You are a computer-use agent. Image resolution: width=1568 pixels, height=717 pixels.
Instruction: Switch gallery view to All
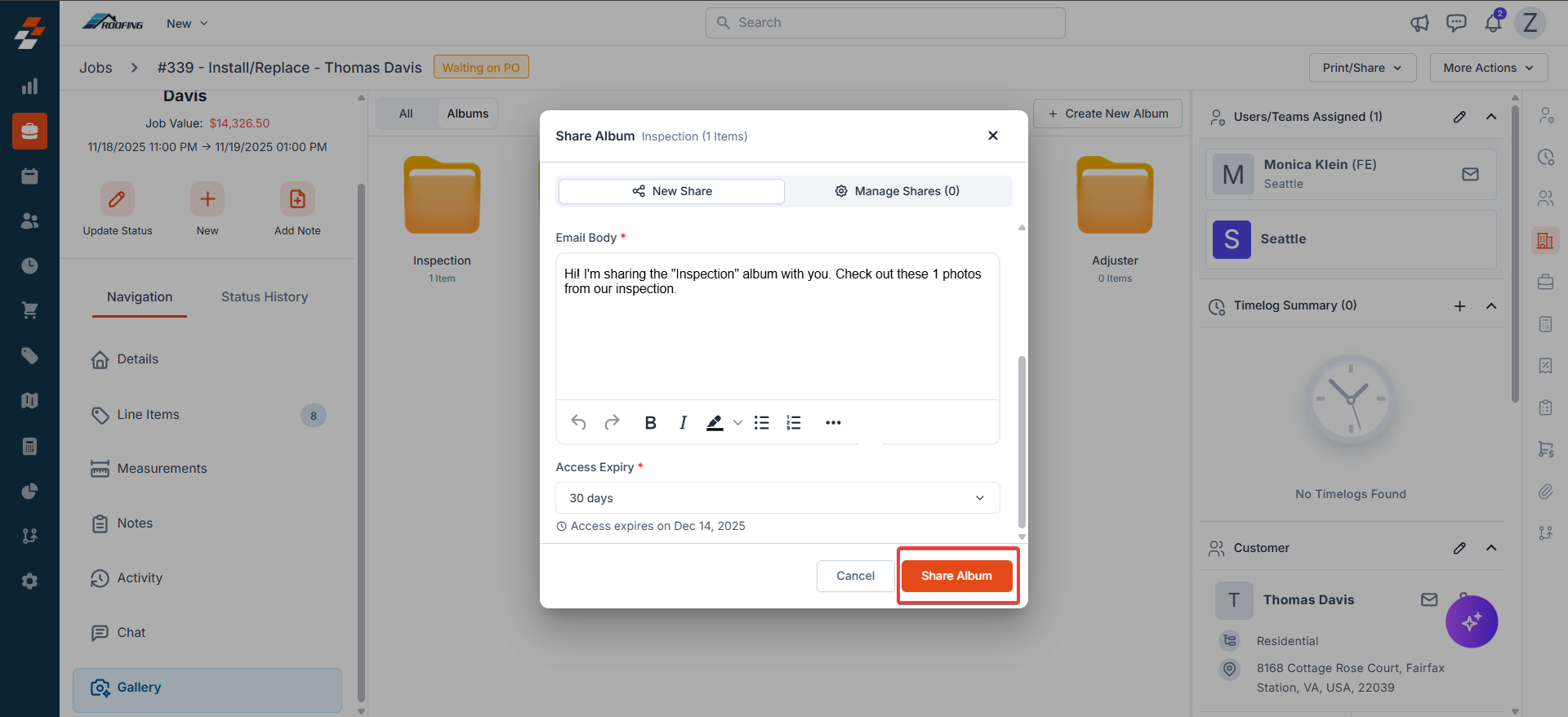406,114
